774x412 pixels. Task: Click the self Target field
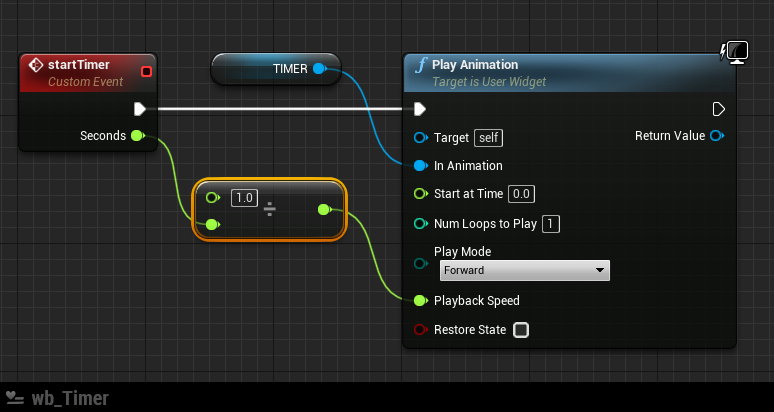coord(488,138)
